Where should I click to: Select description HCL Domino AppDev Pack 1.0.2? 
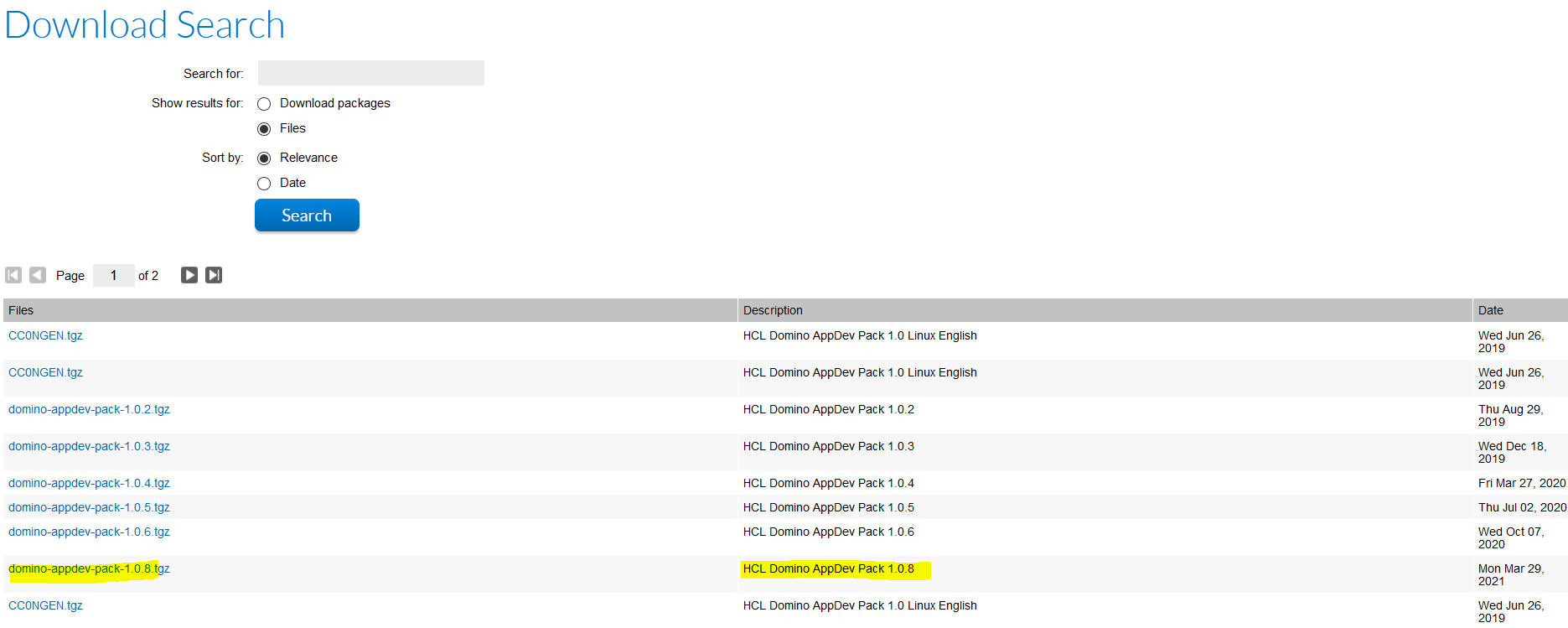click(x=829, y=409)
